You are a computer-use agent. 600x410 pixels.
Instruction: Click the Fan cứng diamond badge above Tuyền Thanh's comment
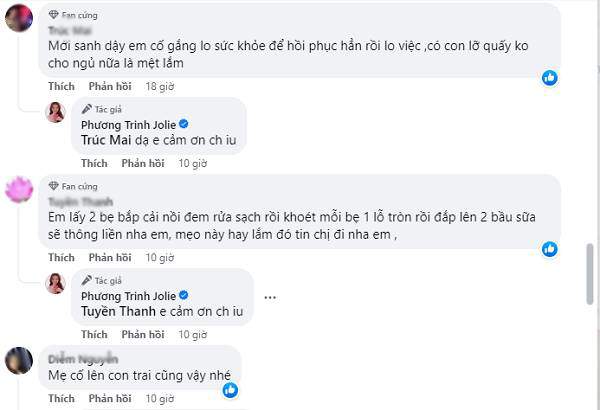point(53,186)
